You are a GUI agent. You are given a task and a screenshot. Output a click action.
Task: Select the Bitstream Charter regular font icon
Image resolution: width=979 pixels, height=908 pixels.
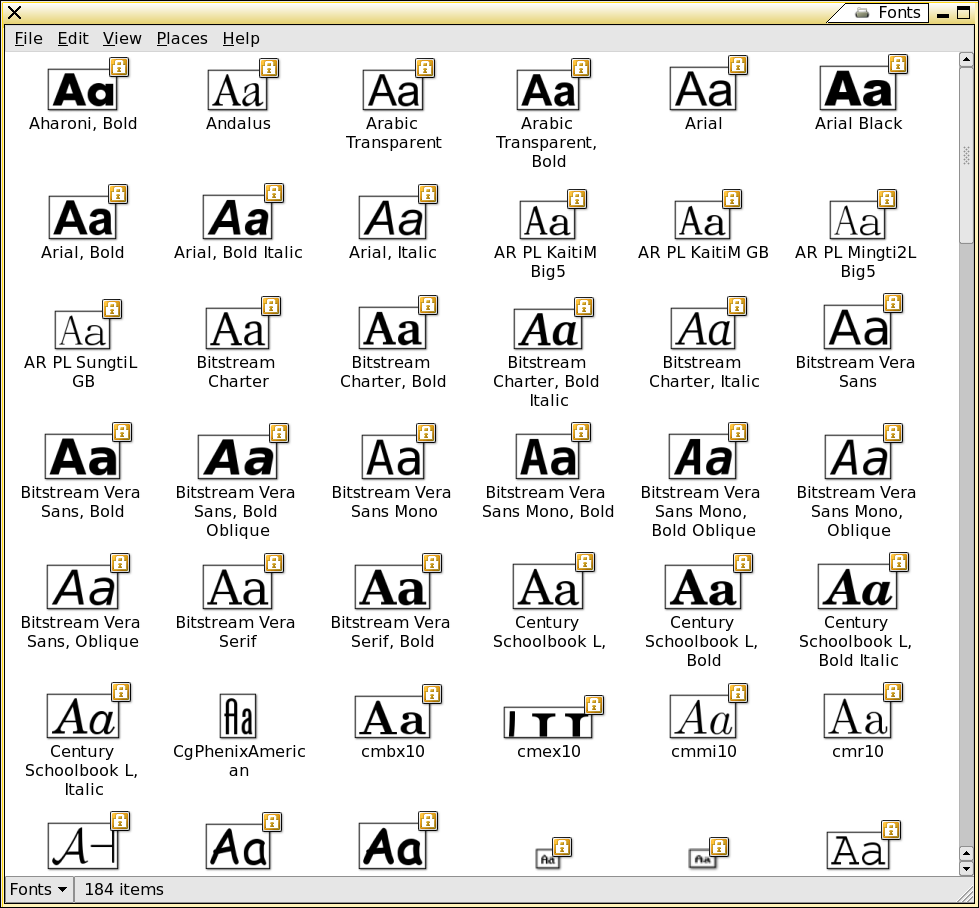point(238,328)
